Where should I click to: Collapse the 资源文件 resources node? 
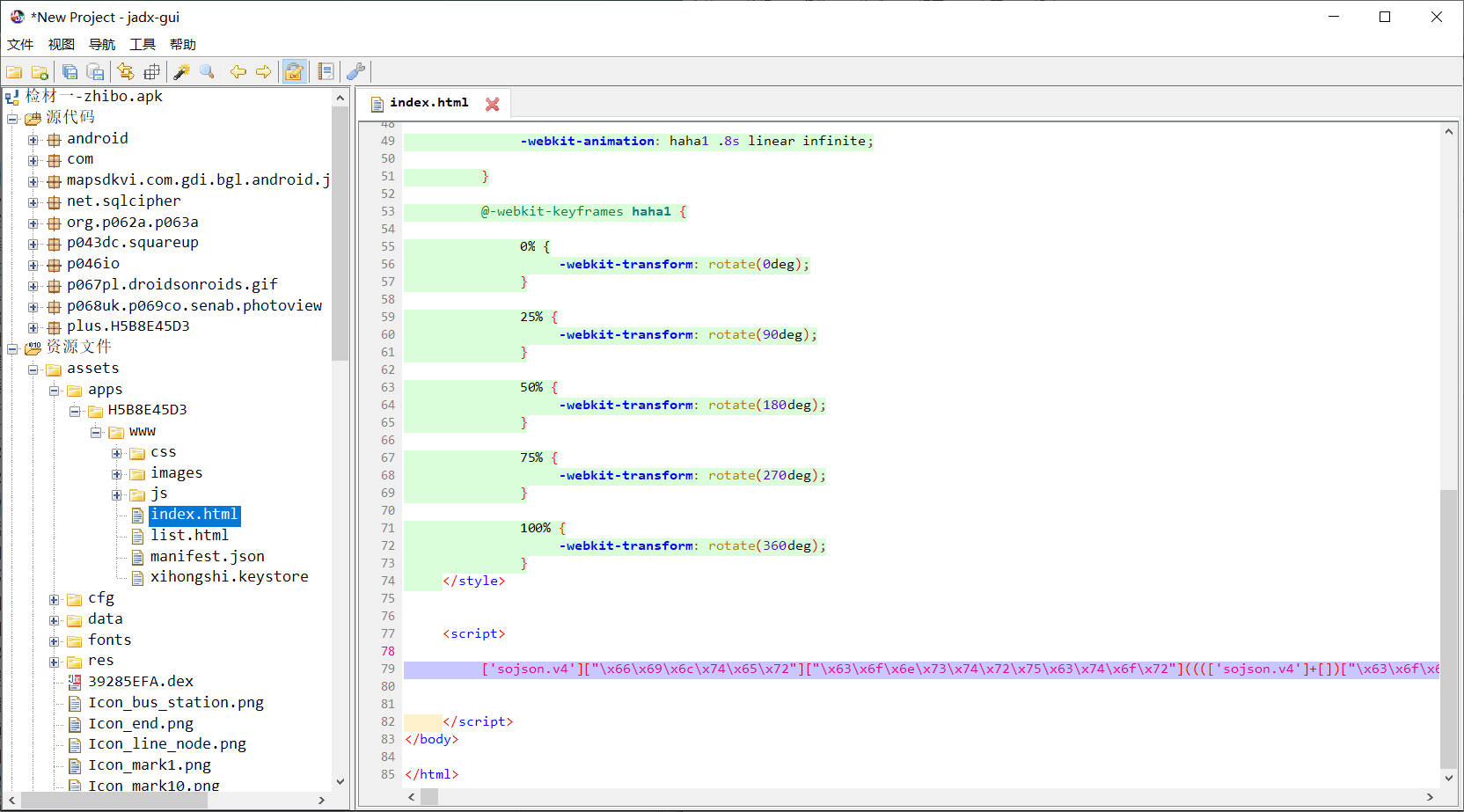tap(12, 348)
